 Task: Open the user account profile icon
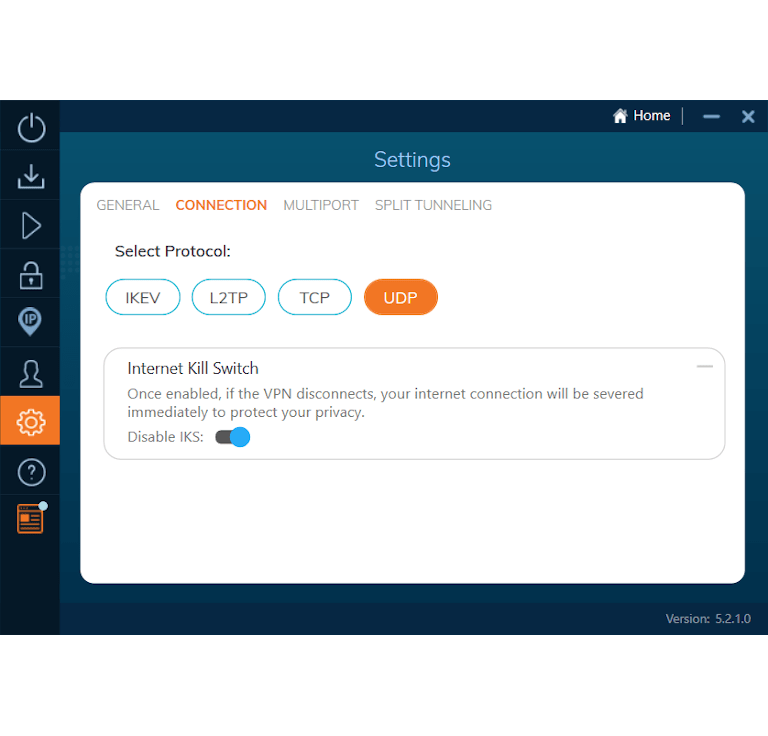(x=31, y=374)
